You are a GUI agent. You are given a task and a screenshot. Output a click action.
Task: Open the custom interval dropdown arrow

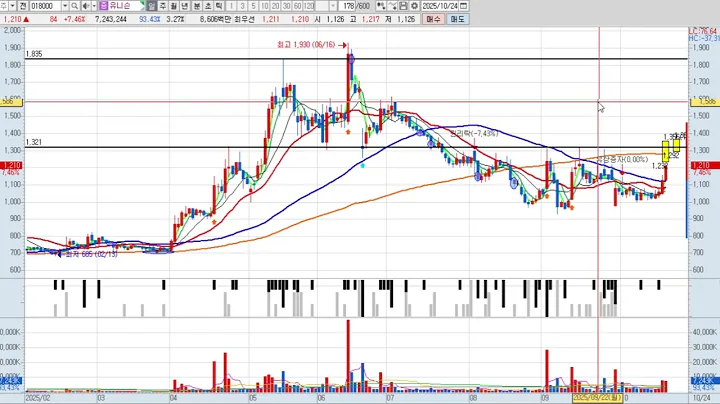(333, 6)
